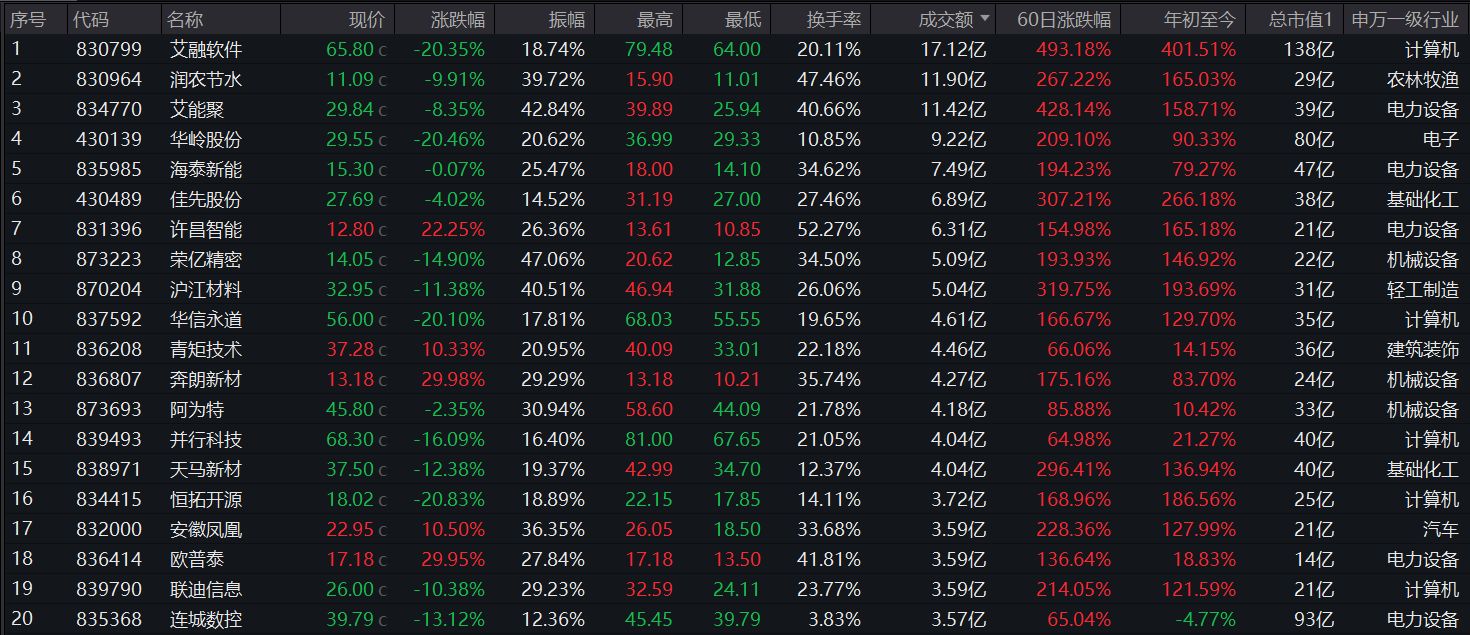Select stock 艾能聚

[197, 109]
